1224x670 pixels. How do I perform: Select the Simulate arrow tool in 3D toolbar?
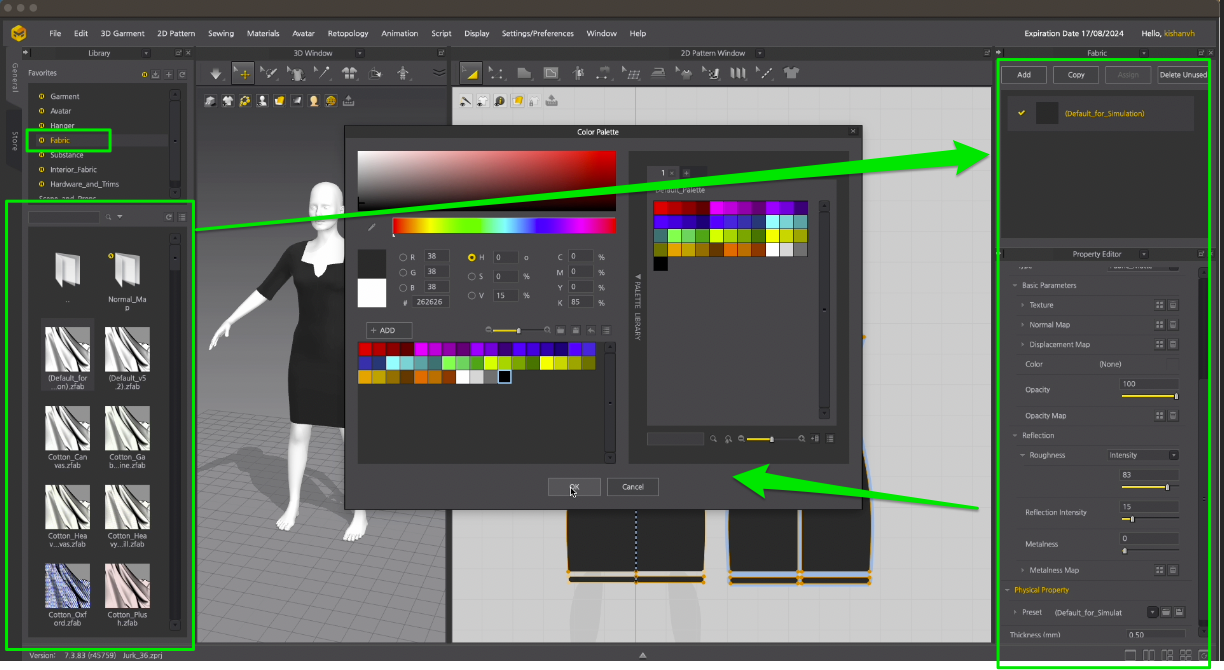pyautogui.click(x=215, y=73)
